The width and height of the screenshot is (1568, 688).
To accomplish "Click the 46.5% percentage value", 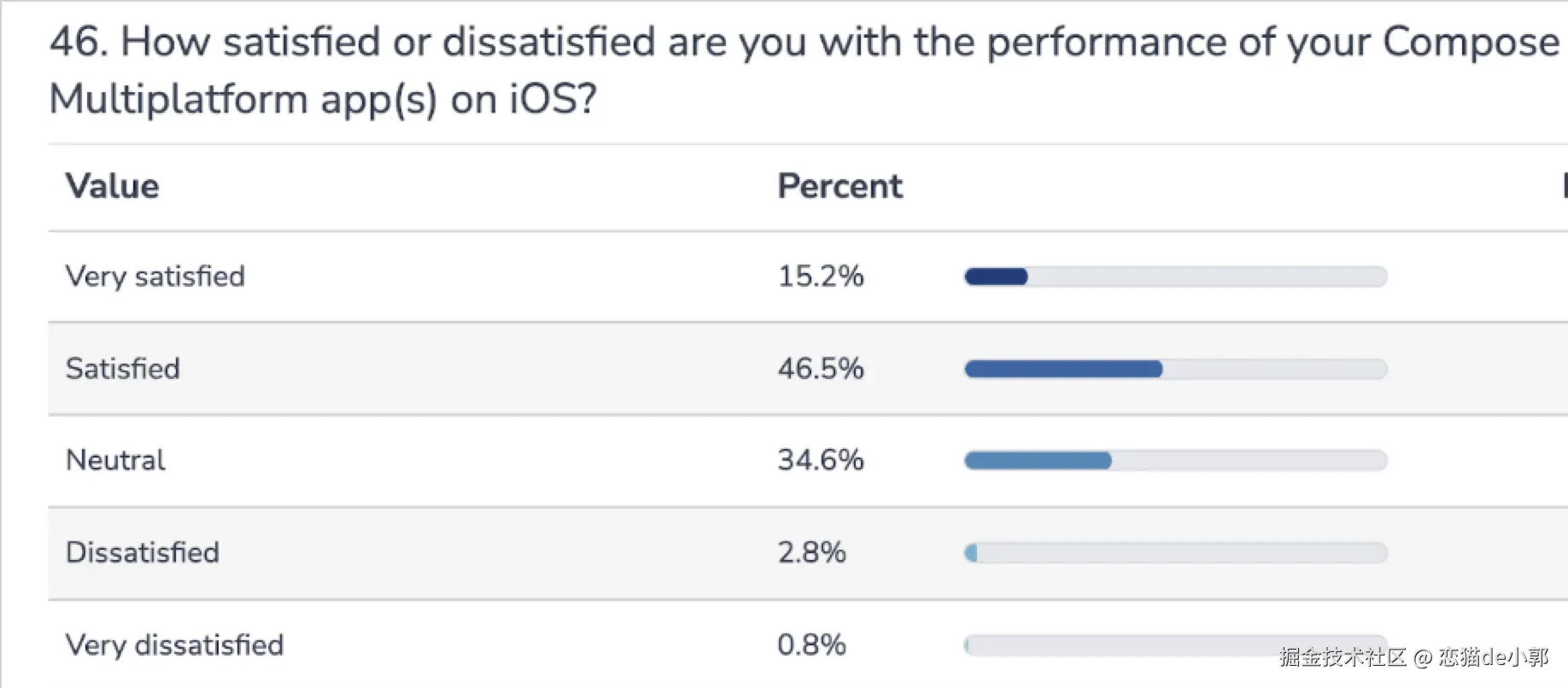I will pyautogui.click(x=820, y=369).
